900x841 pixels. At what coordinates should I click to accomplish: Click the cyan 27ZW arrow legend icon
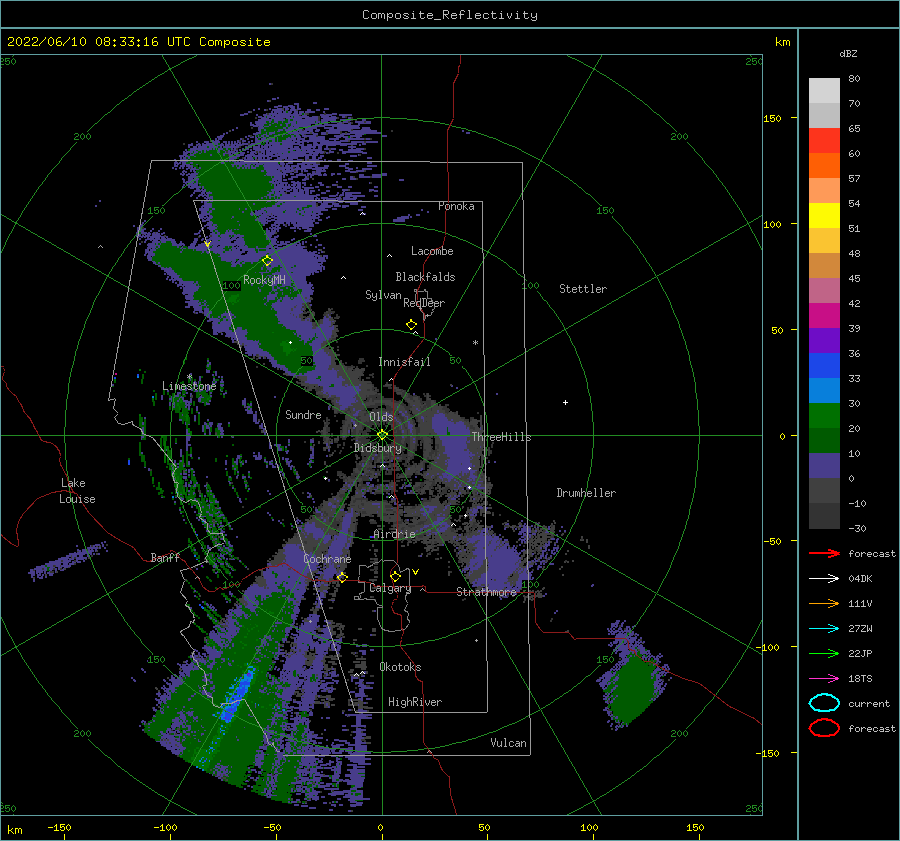(x=824, y=629)
